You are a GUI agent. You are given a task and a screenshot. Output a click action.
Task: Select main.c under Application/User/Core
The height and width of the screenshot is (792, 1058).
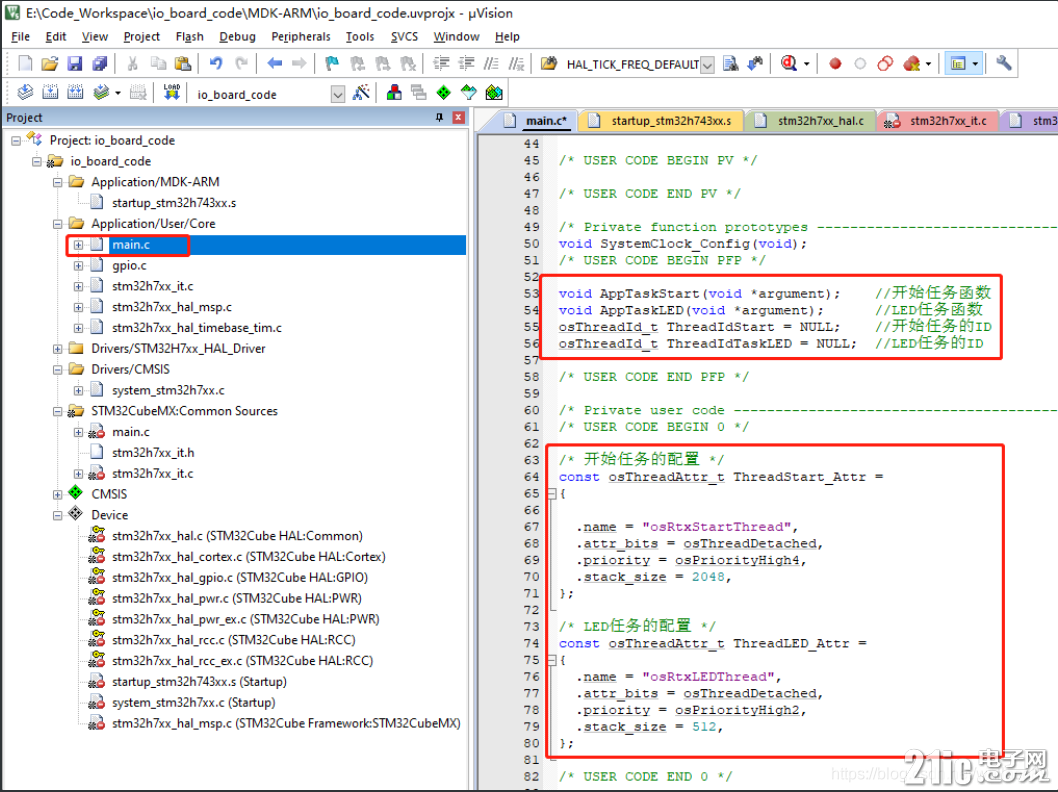click(x=131, y=245)
